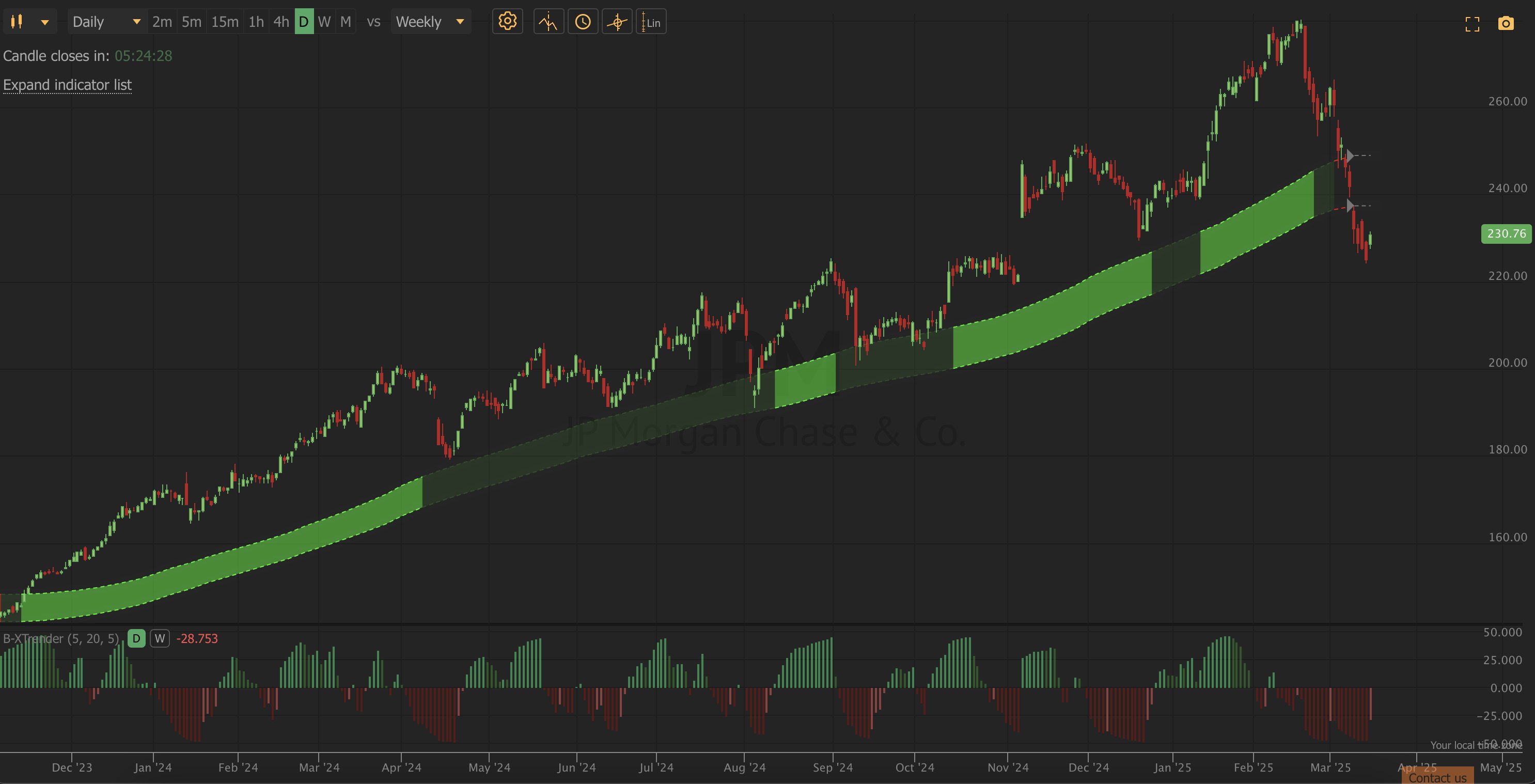1535x784 pixels.
Task: Enter fullscreen chart mode
Action: point(1472,24)
